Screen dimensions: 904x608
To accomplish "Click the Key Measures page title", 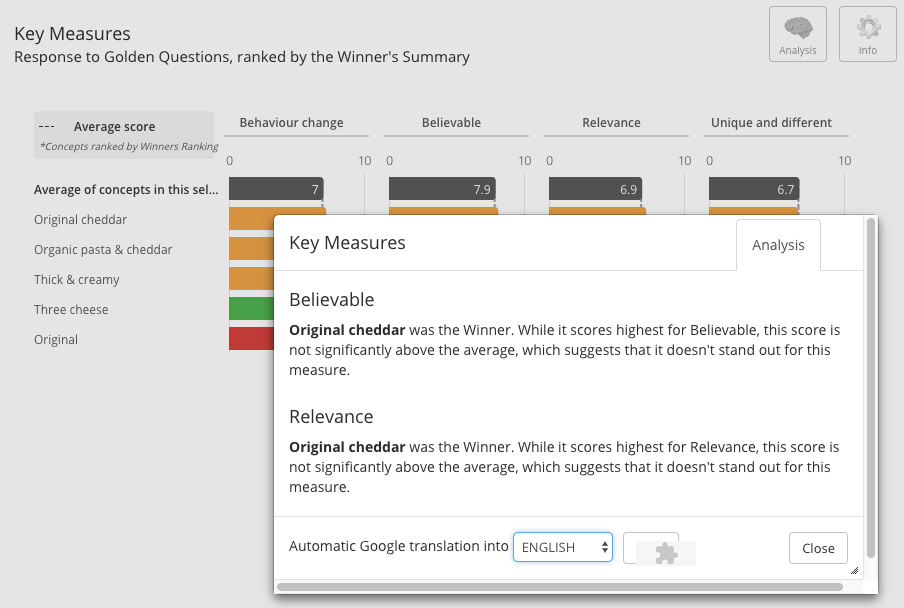I will (x=72, y=33).
